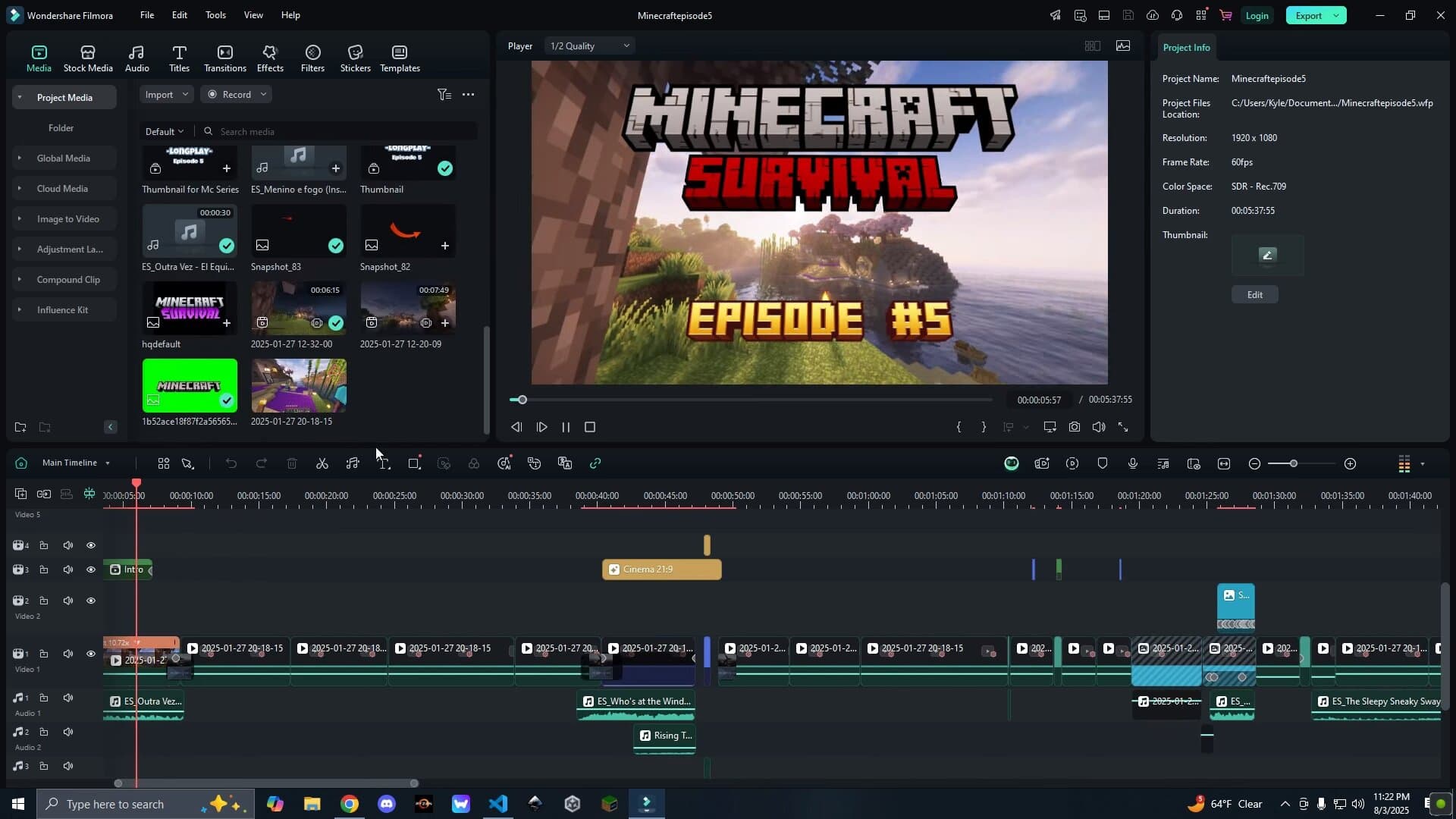The image size is (1456, 819).
Task: Record a voiceover with the microphone tool
Action: coord(1132,463)
